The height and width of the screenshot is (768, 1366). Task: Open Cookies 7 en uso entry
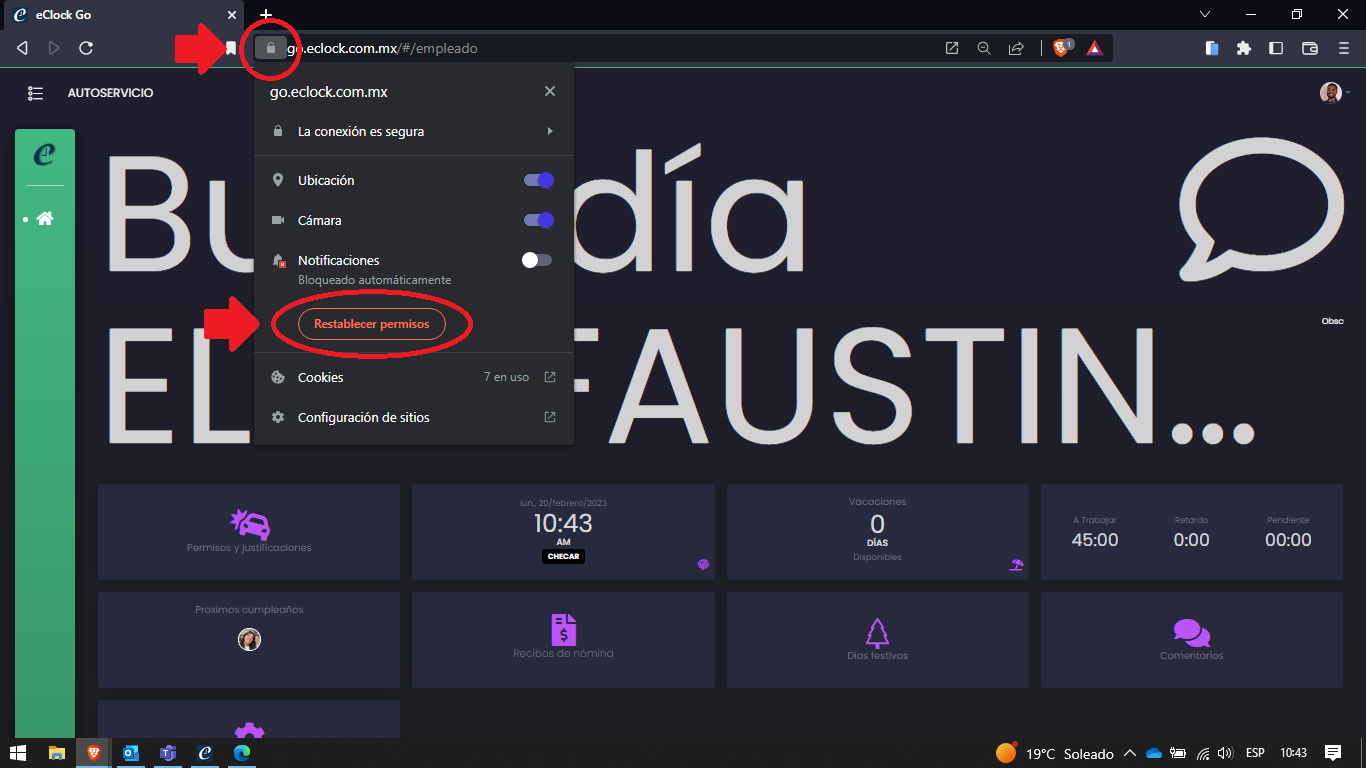pos(414,377)
